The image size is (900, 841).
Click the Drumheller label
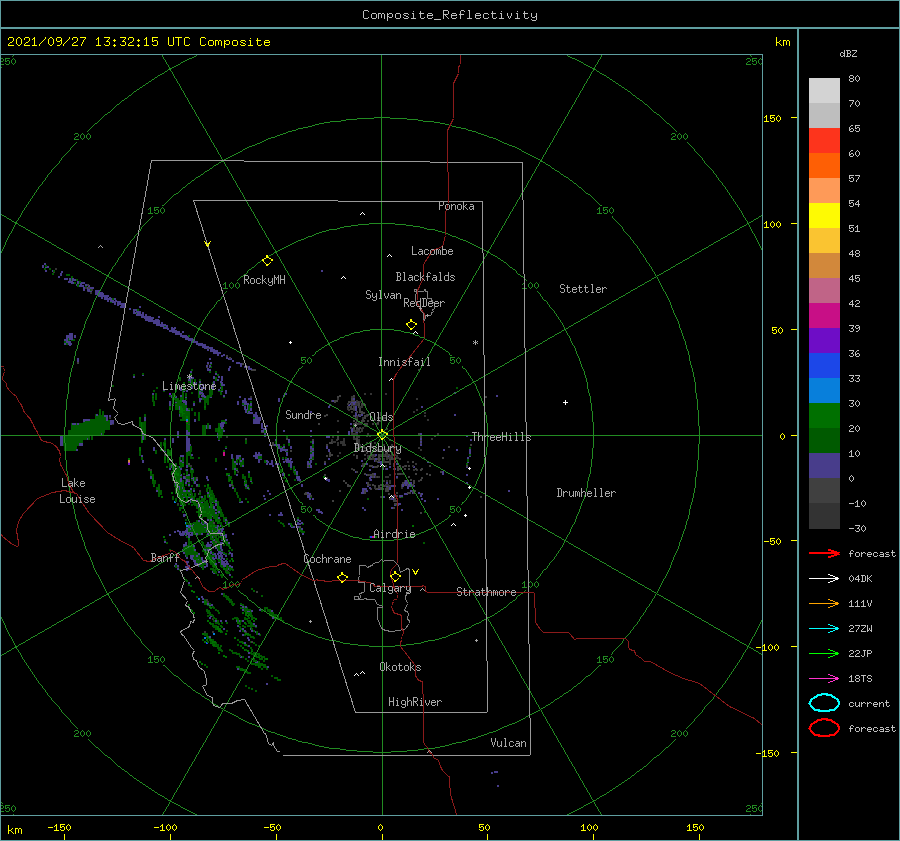pyautogui.click(x=586, y=493)
